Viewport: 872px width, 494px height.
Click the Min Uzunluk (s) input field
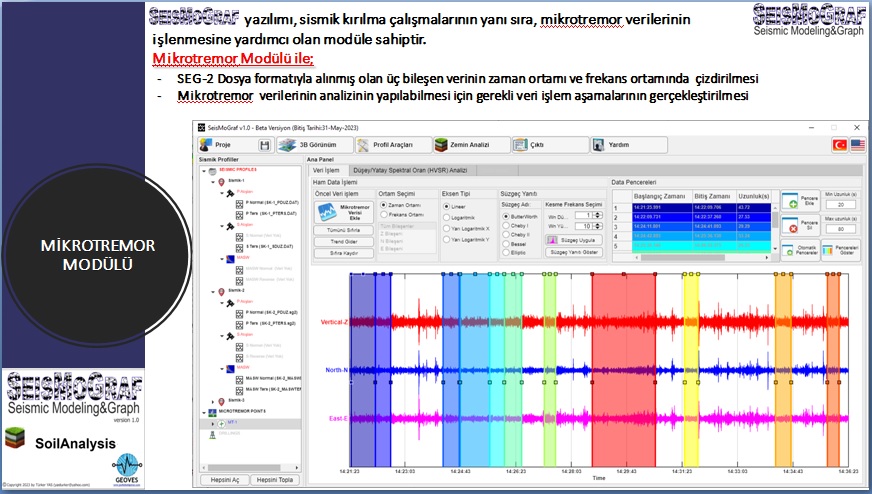pos(840,205)
